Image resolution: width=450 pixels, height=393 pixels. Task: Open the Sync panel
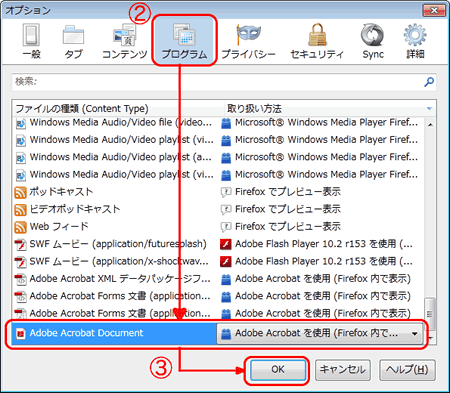pos(373,41)
